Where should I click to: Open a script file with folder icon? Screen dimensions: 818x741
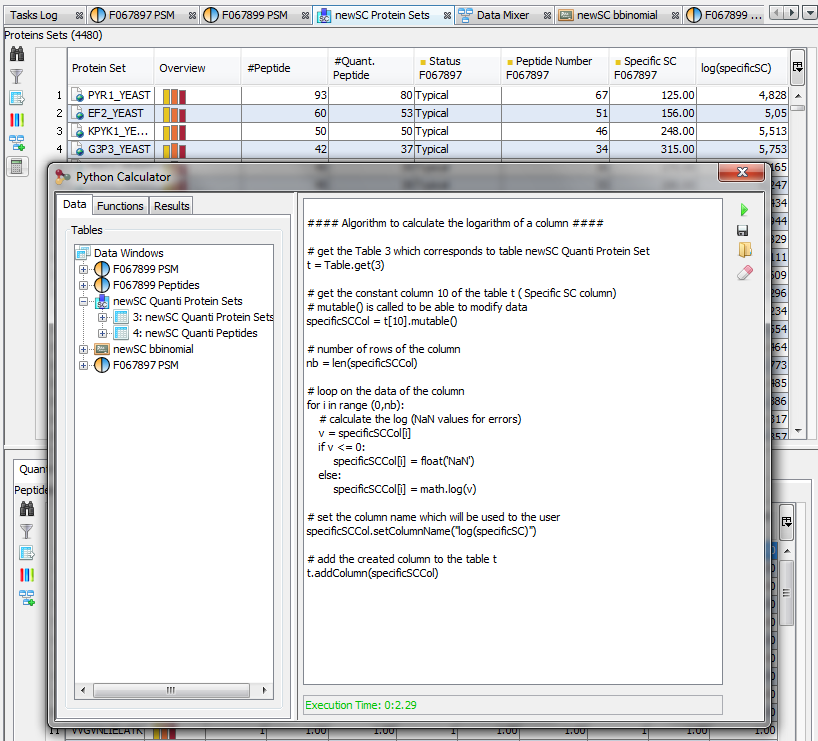[743, 250]
